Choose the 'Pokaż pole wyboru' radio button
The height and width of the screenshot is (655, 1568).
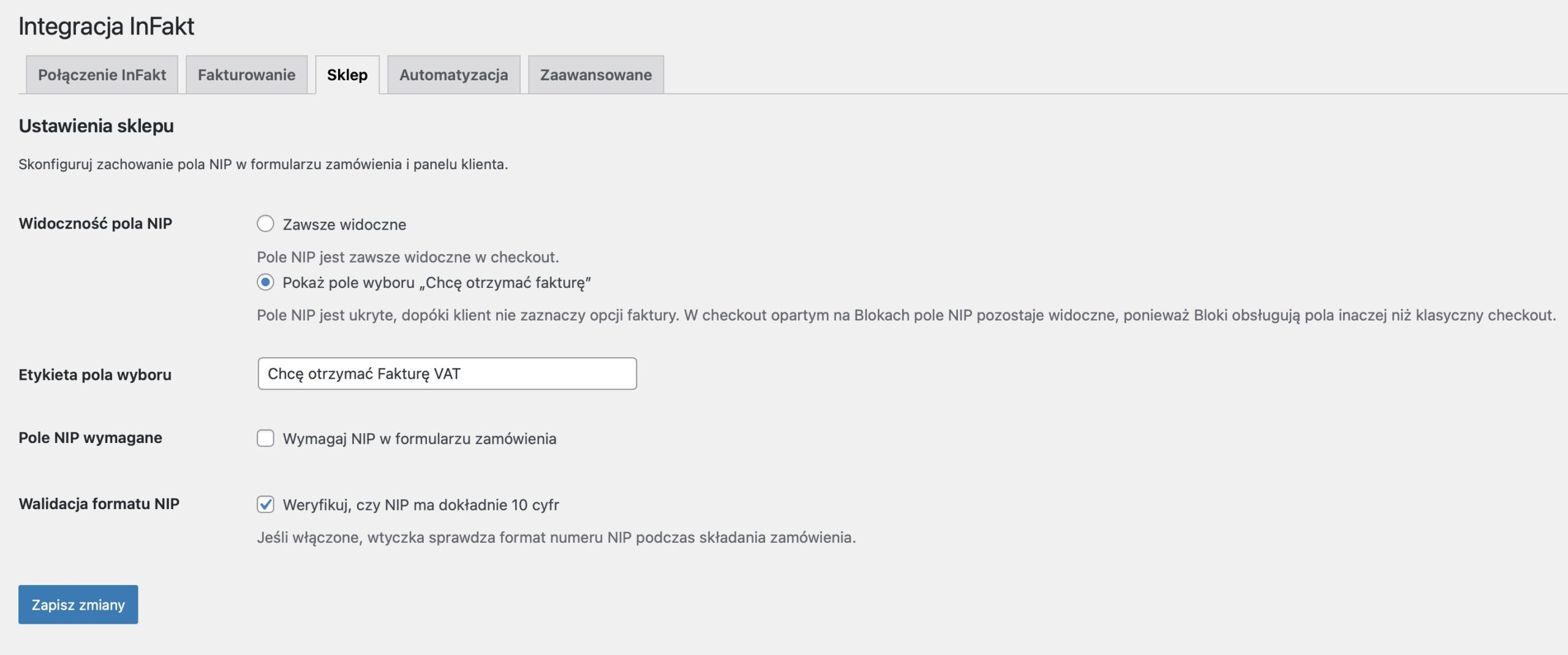coord(265,282)
